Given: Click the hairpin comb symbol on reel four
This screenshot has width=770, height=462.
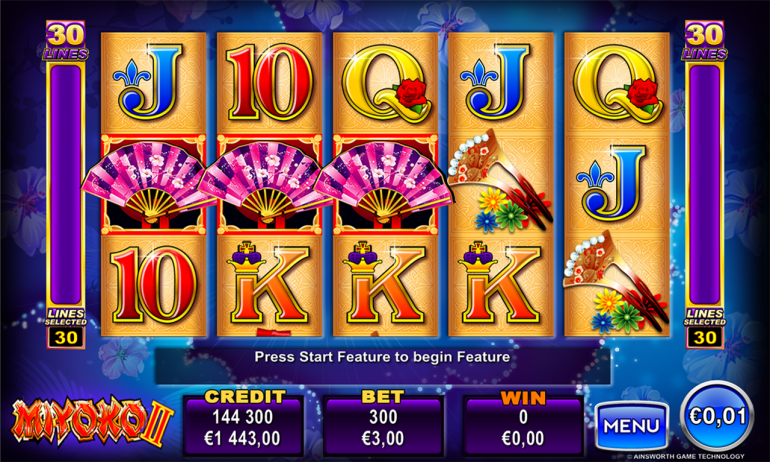Looking at the screenshot, I should pos(501,181).
